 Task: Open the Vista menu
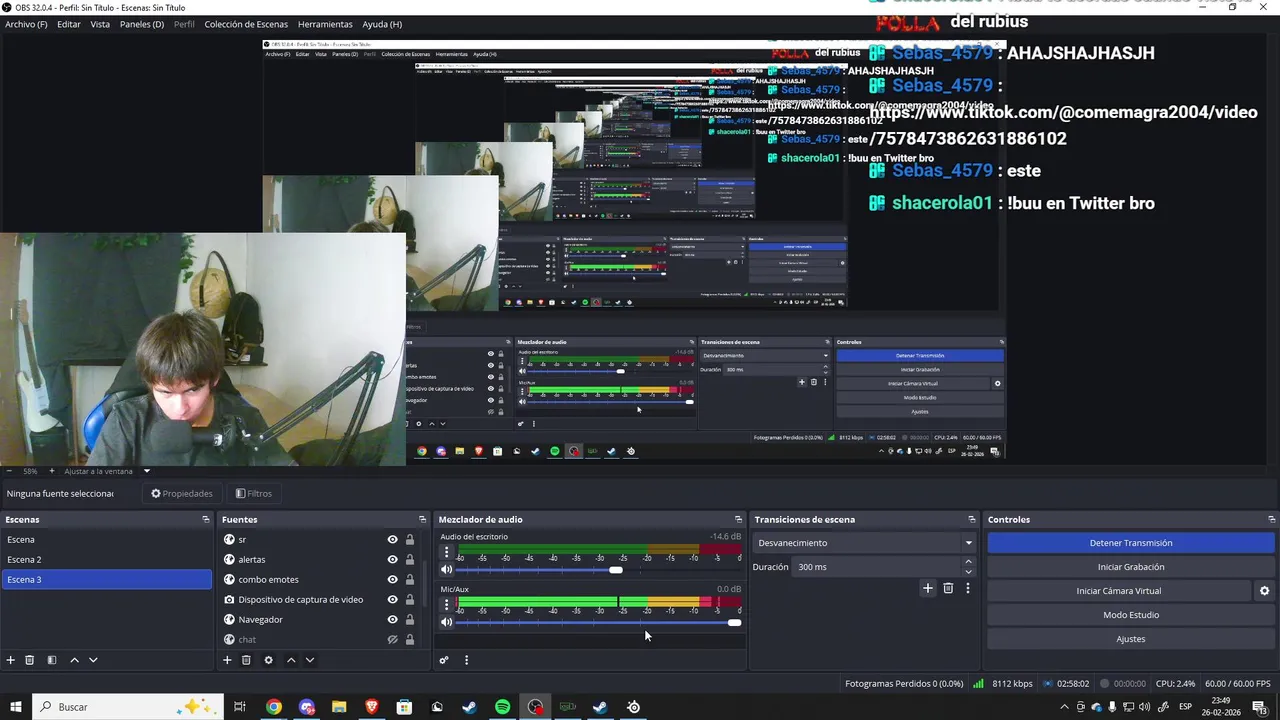[100, 24]
